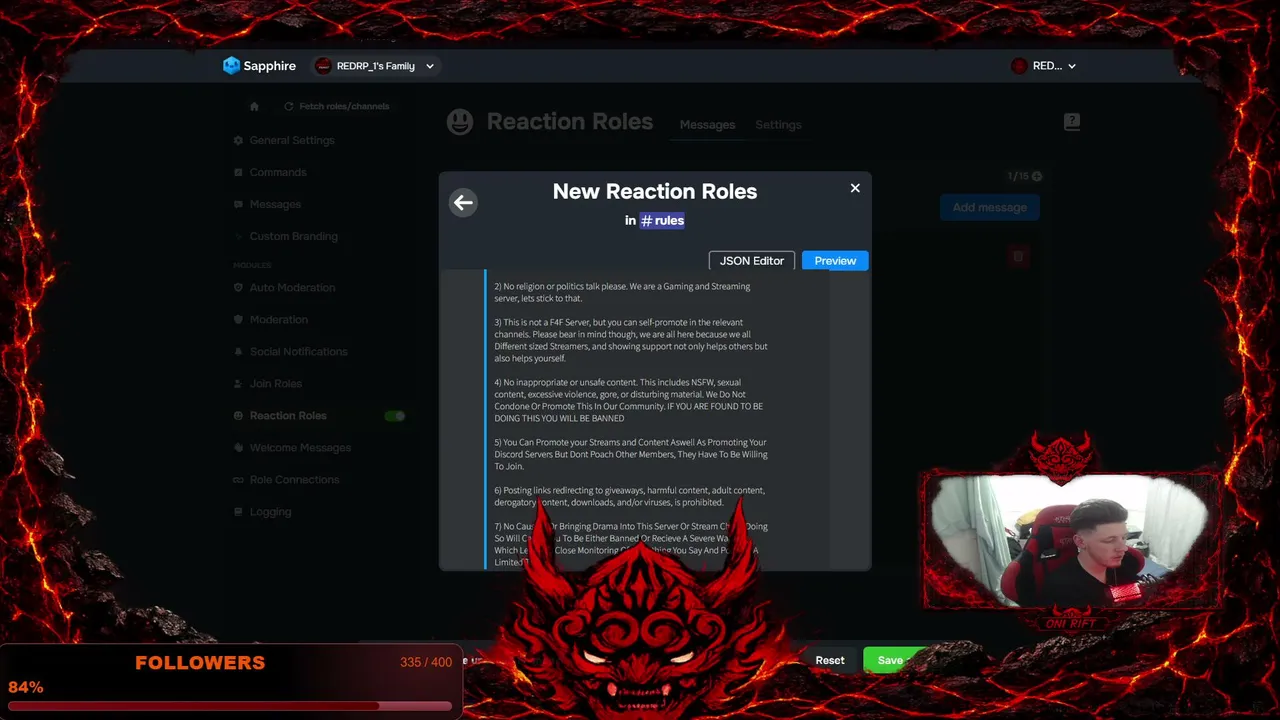Click the General Settings gear icon
1280x720 pixels.
(x=238, y=140)
